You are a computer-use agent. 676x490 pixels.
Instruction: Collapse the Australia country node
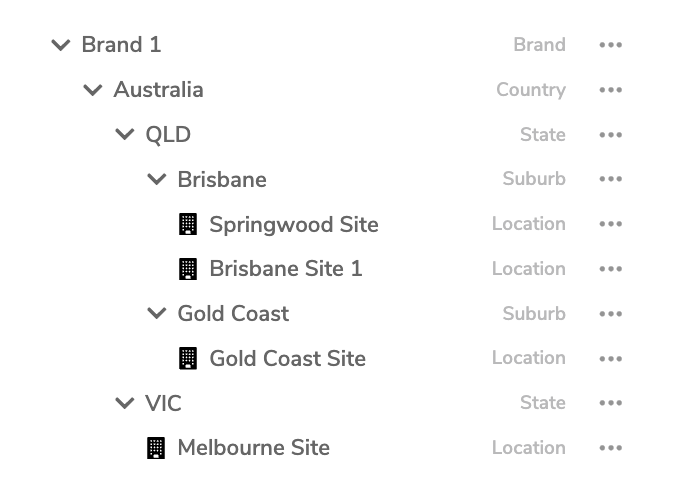click(93, 90)
